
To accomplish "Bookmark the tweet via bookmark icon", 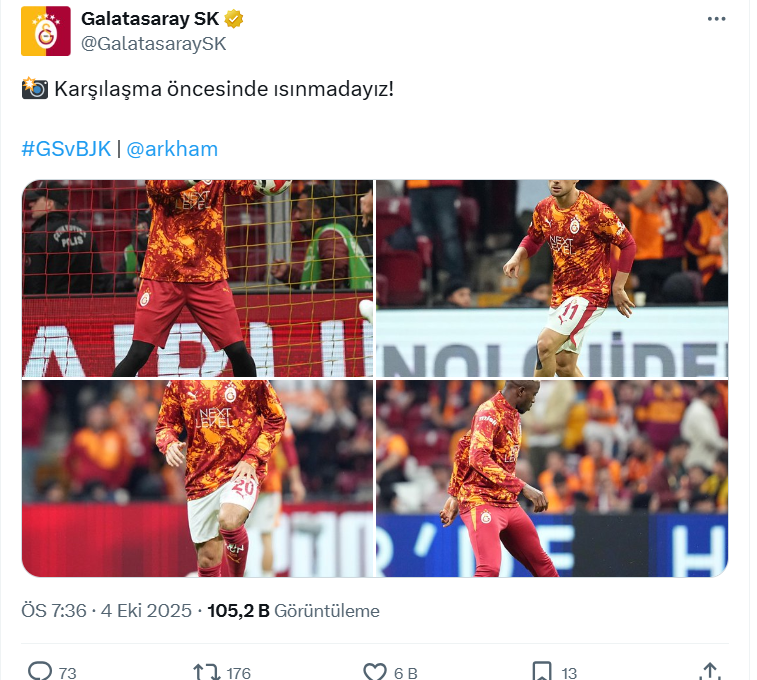I will point(542,672).
